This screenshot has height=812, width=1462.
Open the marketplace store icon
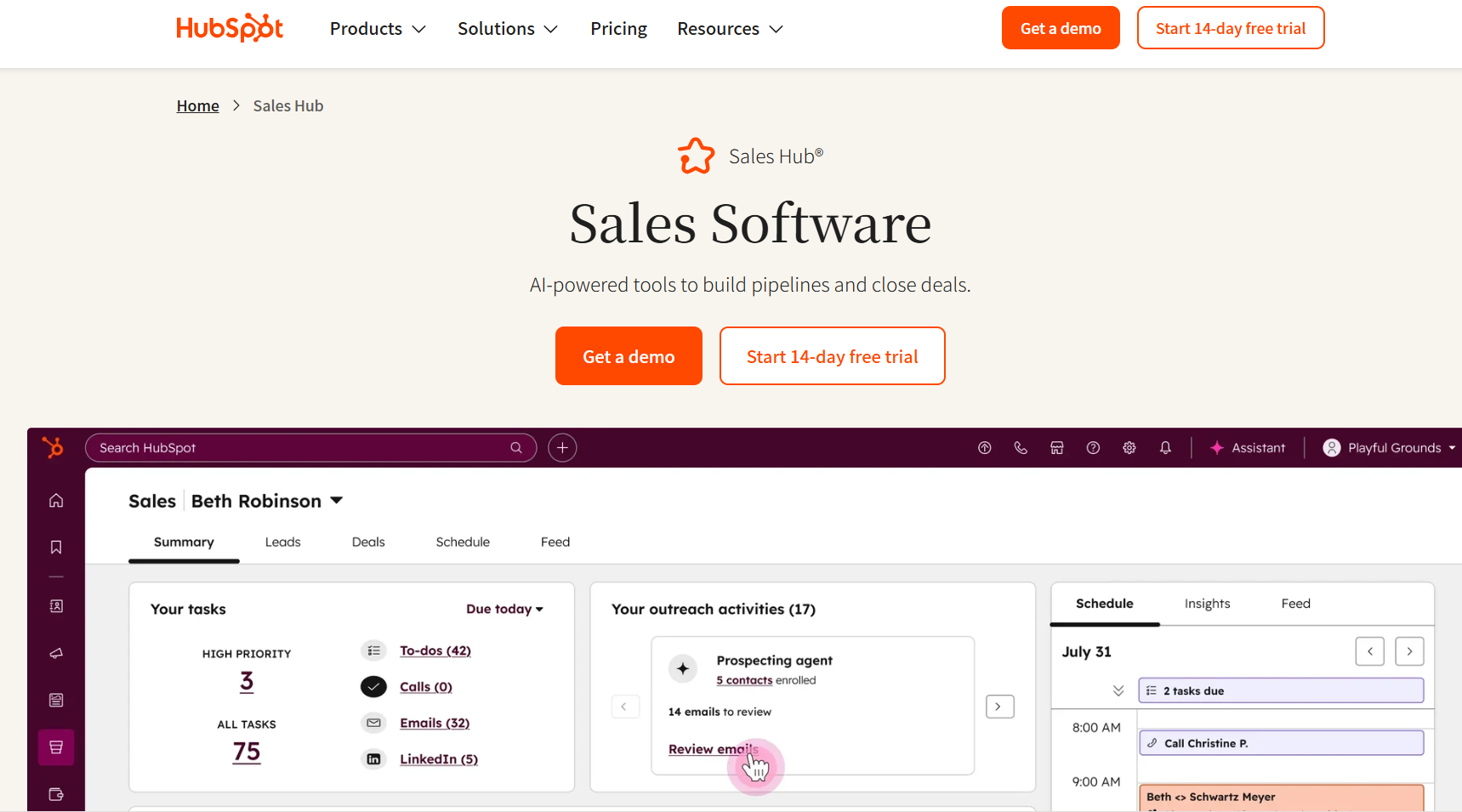click(1057, 448)
